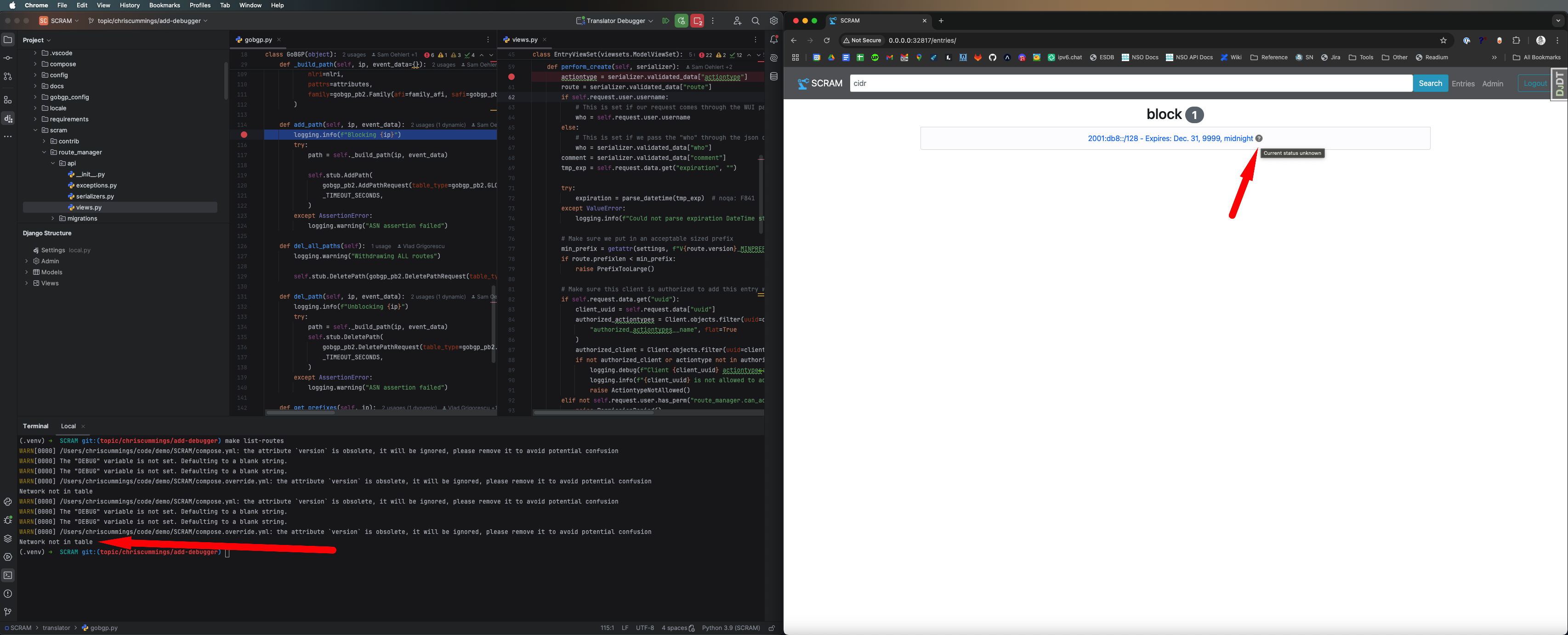
Task: Toggle read-only lock icon in status bar
Action: pos(771,628)
